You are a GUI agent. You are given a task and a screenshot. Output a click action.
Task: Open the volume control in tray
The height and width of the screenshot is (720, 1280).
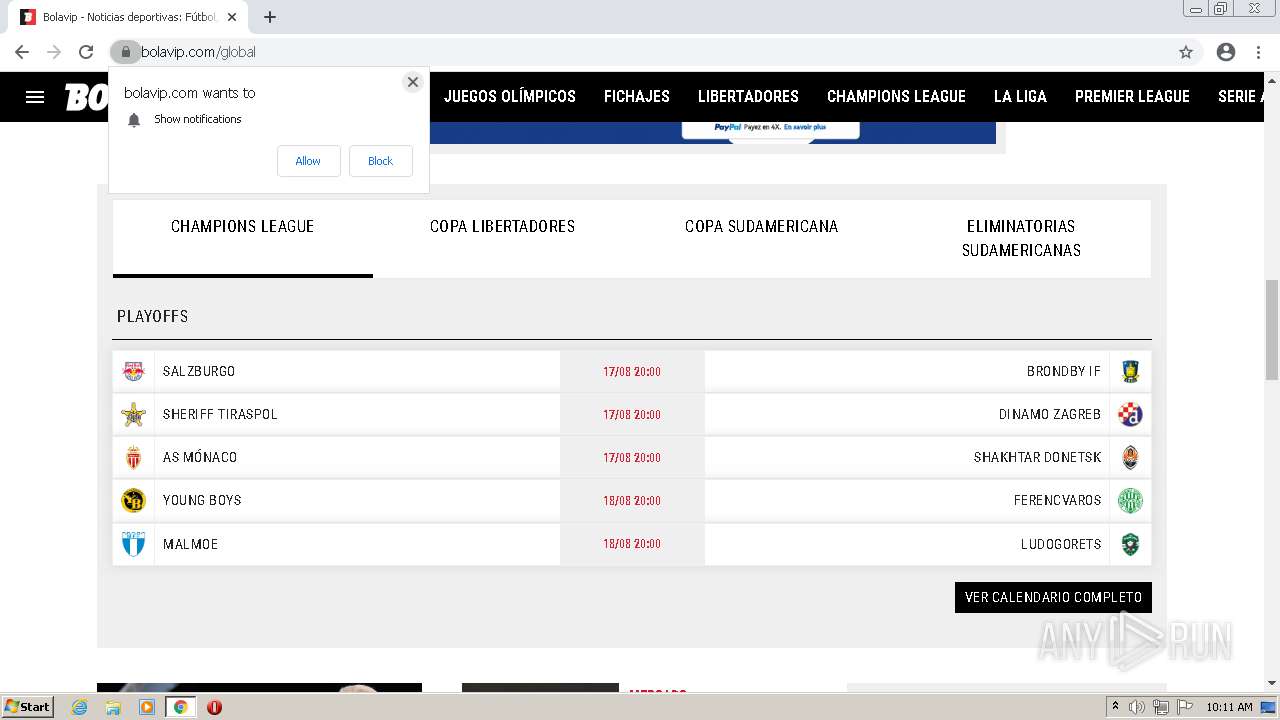click(x=1137, y=707)
